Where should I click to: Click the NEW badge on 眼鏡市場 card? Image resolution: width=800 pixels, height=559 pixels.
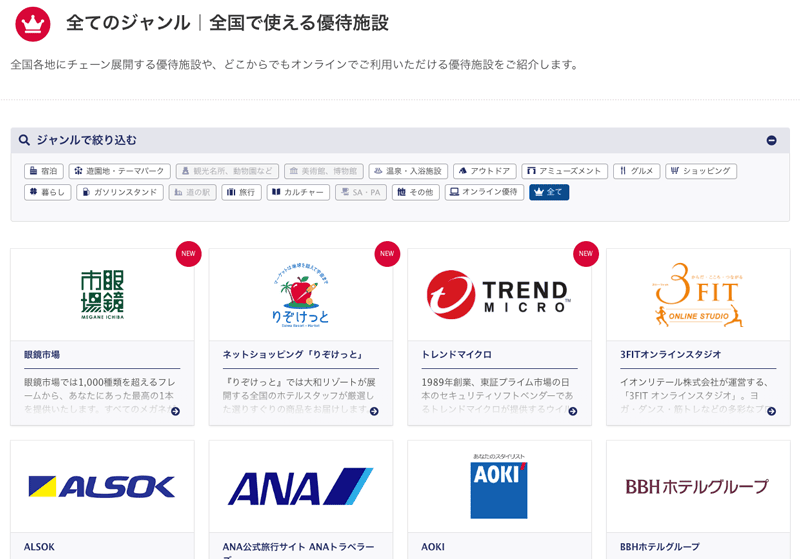(188, 253)
